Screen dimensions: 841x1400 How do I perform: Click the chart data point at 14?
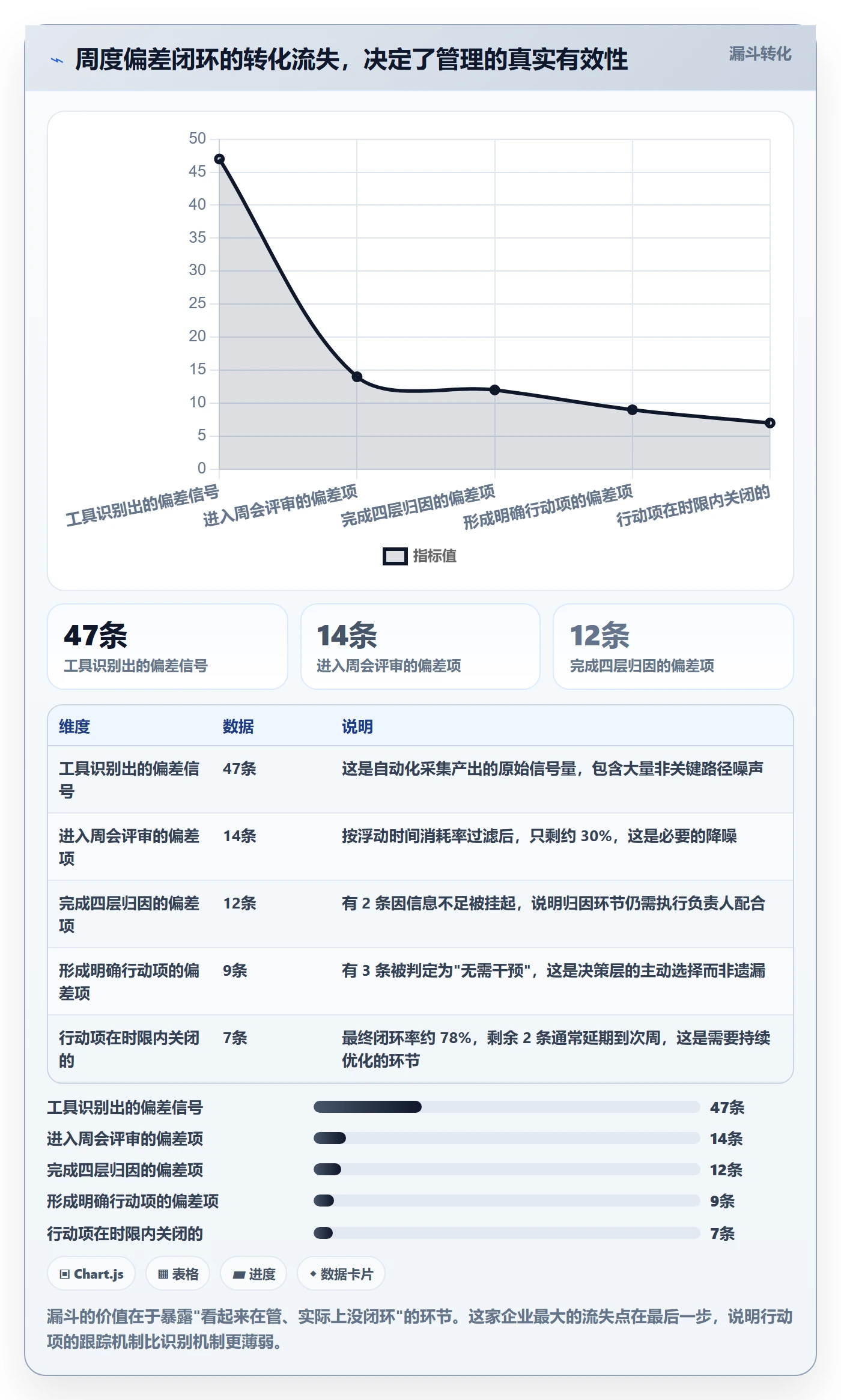coord(357,377)
